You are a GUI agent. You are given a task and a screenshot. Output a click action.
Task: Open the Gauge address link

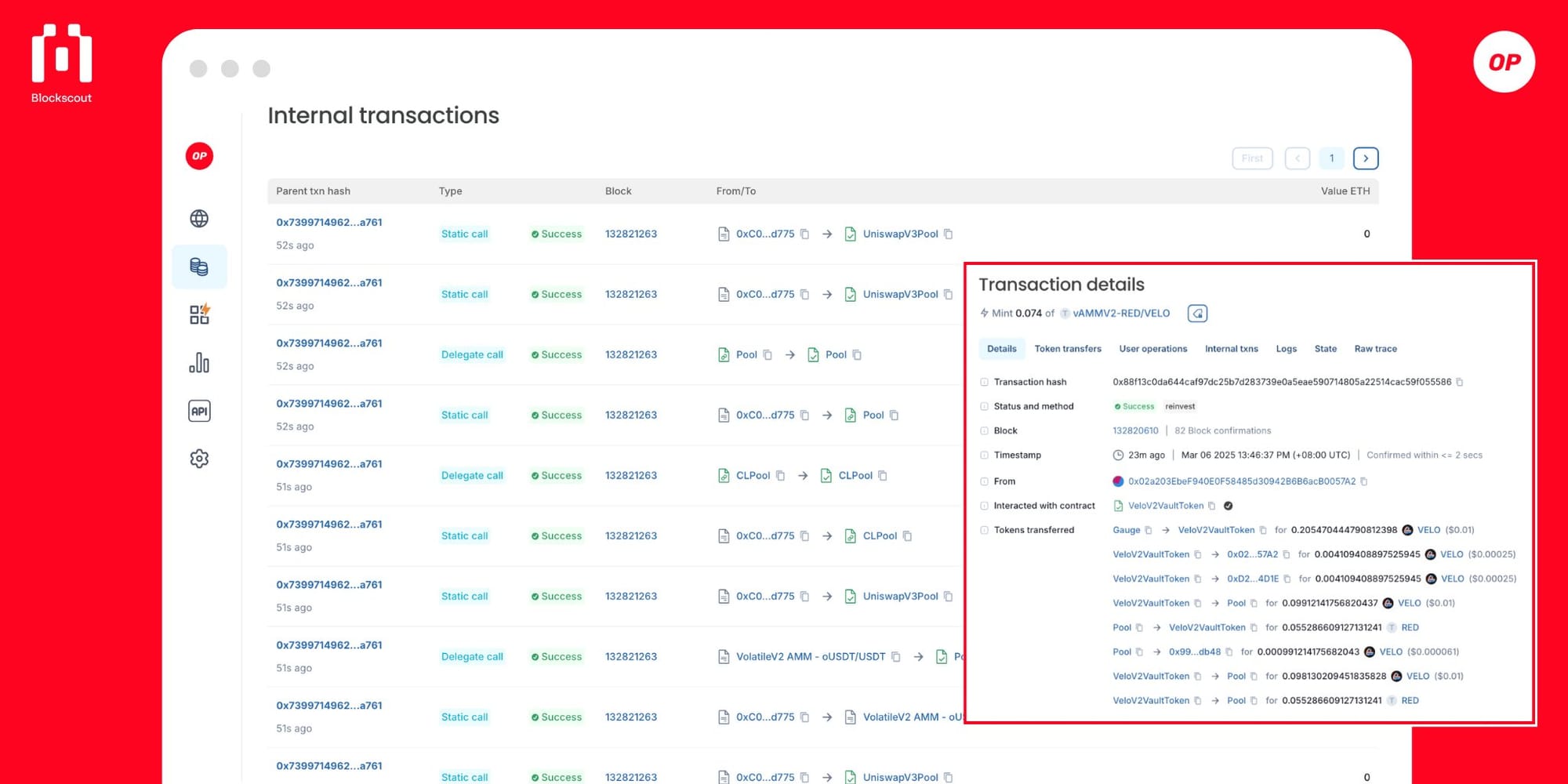[1127, 530]
